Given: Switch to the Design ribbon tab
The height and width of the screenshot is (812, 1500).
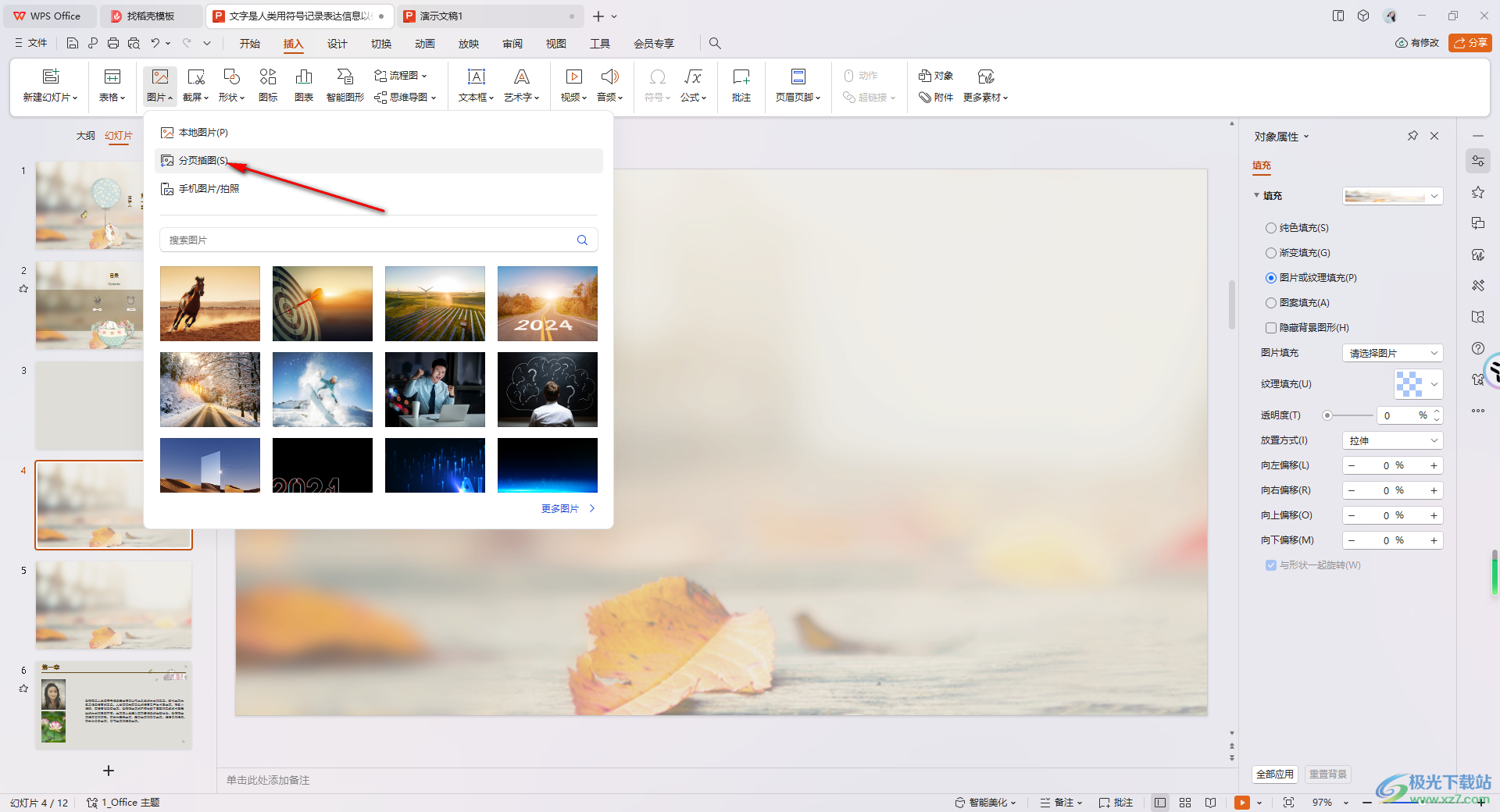Looking at the screenshot, I should (x=337, y=44).
